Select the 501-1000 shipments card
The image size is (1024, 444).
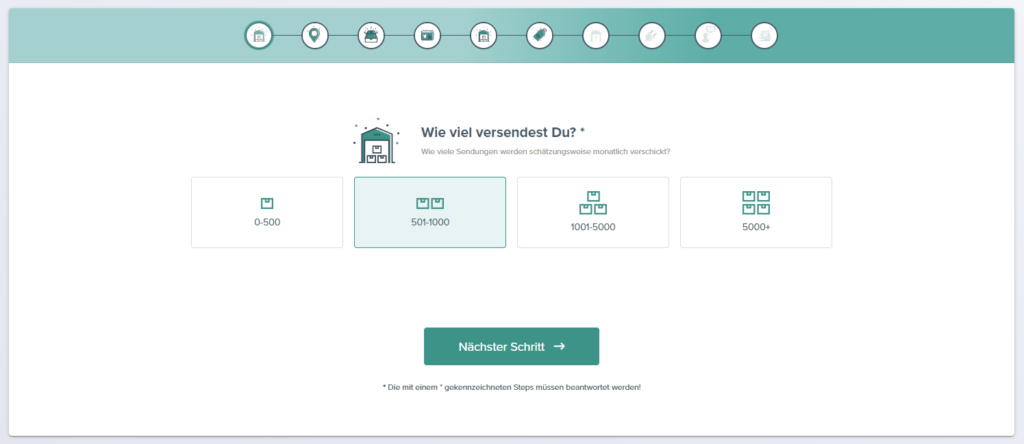point(430,212)
